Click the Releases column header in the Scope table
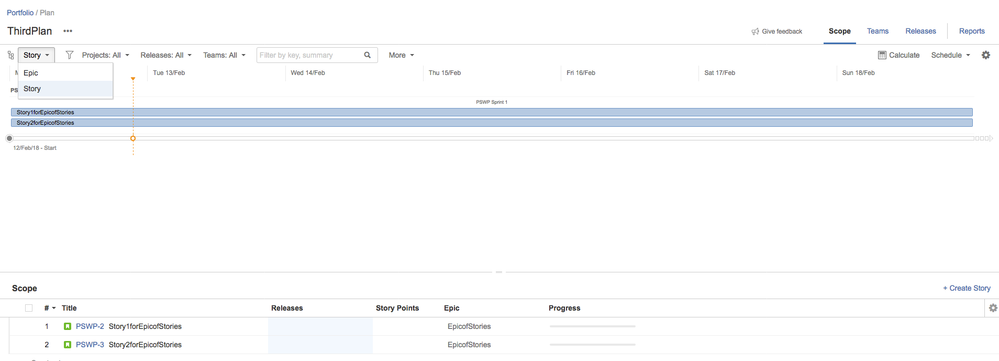The width and height of the screenshot is (999, 361). [x=287, y=308]
